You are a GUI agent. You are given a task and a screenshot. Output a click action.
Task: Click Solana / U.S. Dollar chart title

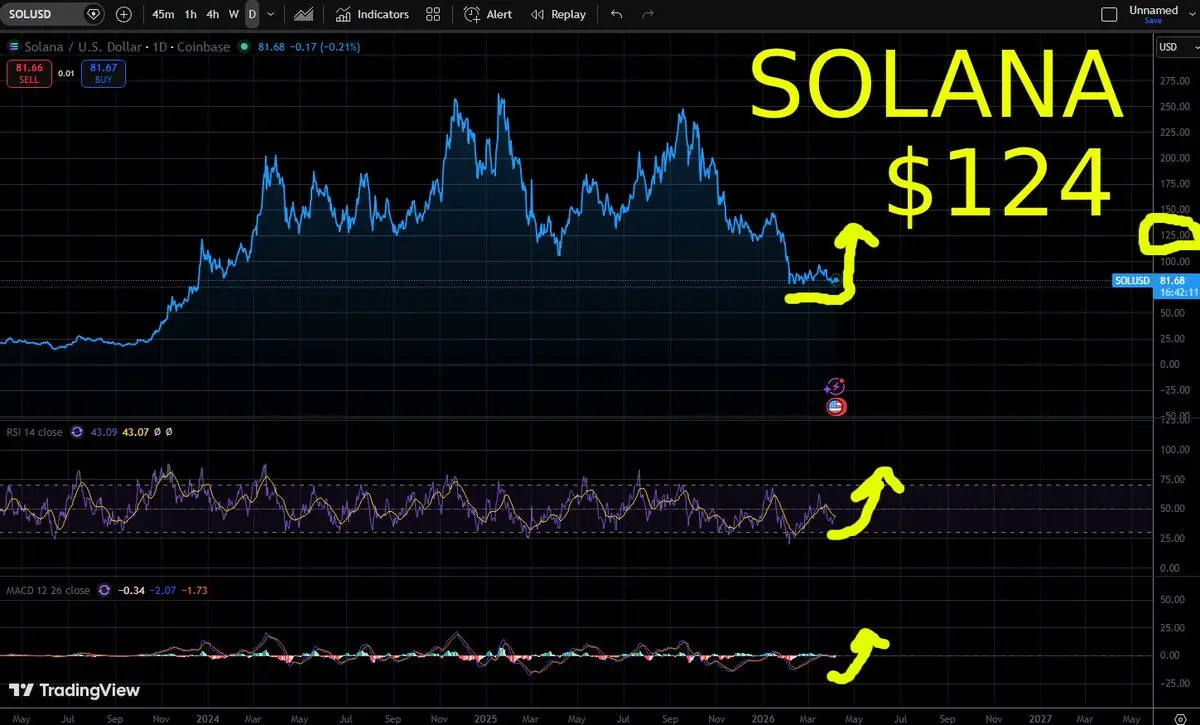coord(127,47)
